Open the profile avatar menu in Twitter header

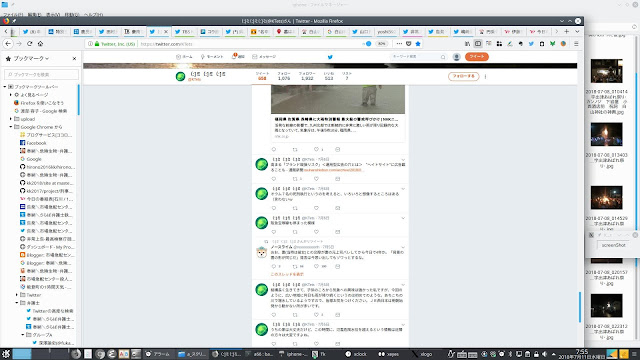coord(456,57)
